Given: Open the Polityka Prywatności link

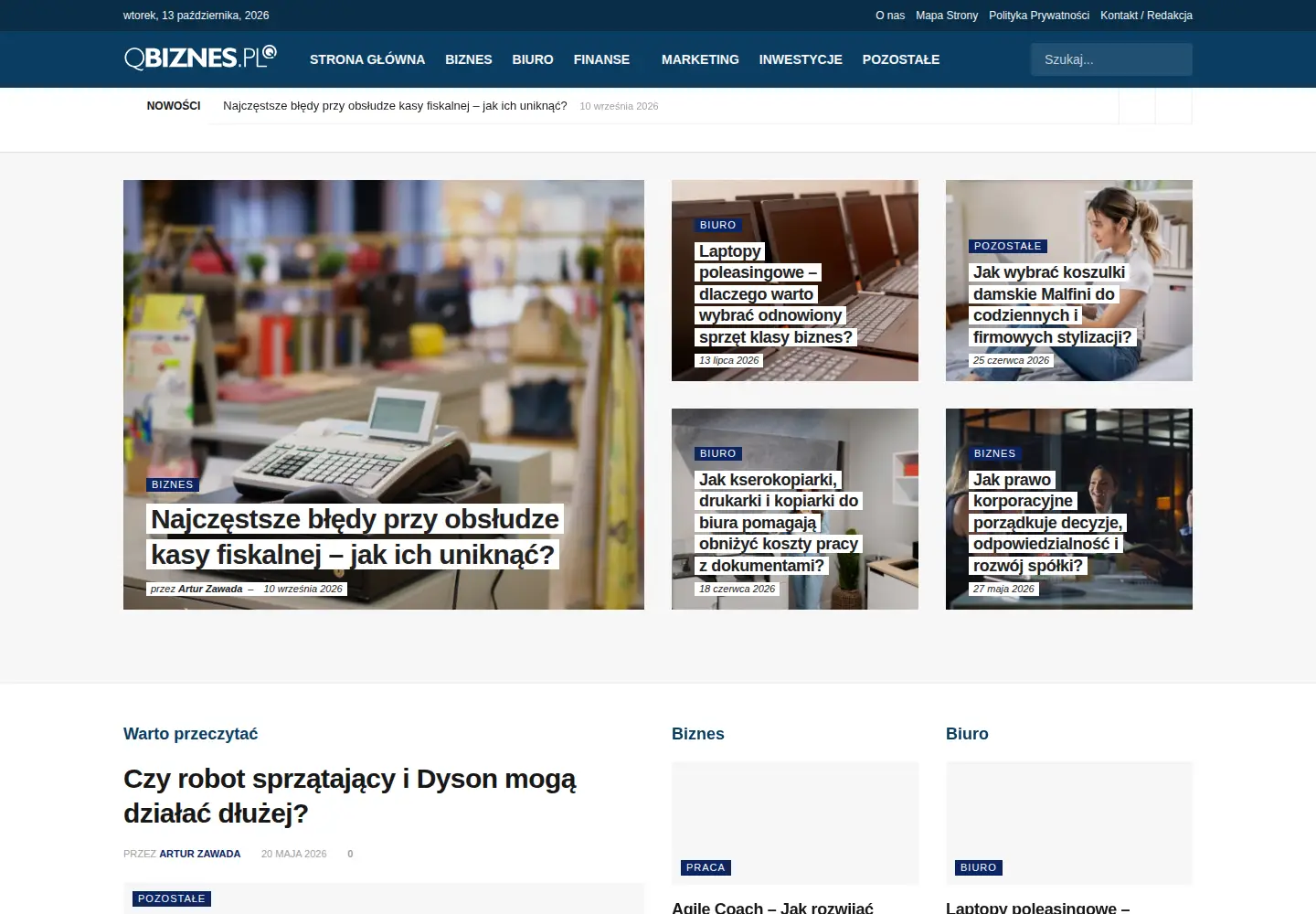Looking at the screenshot, I should (1039, 16).
